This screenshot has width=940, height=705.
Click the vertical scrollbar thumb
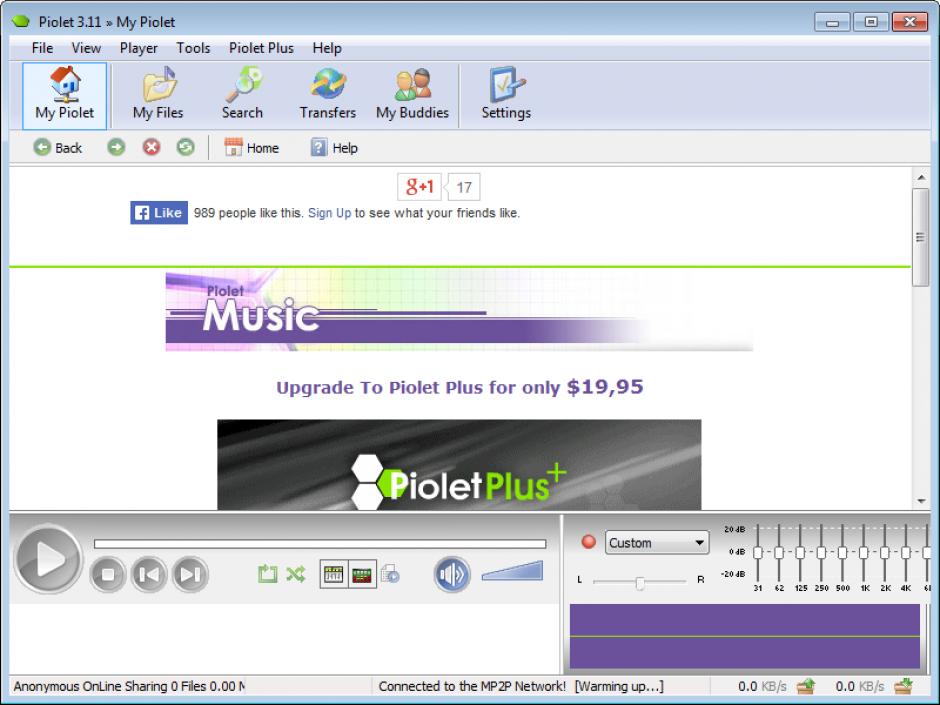pos(921,237)
